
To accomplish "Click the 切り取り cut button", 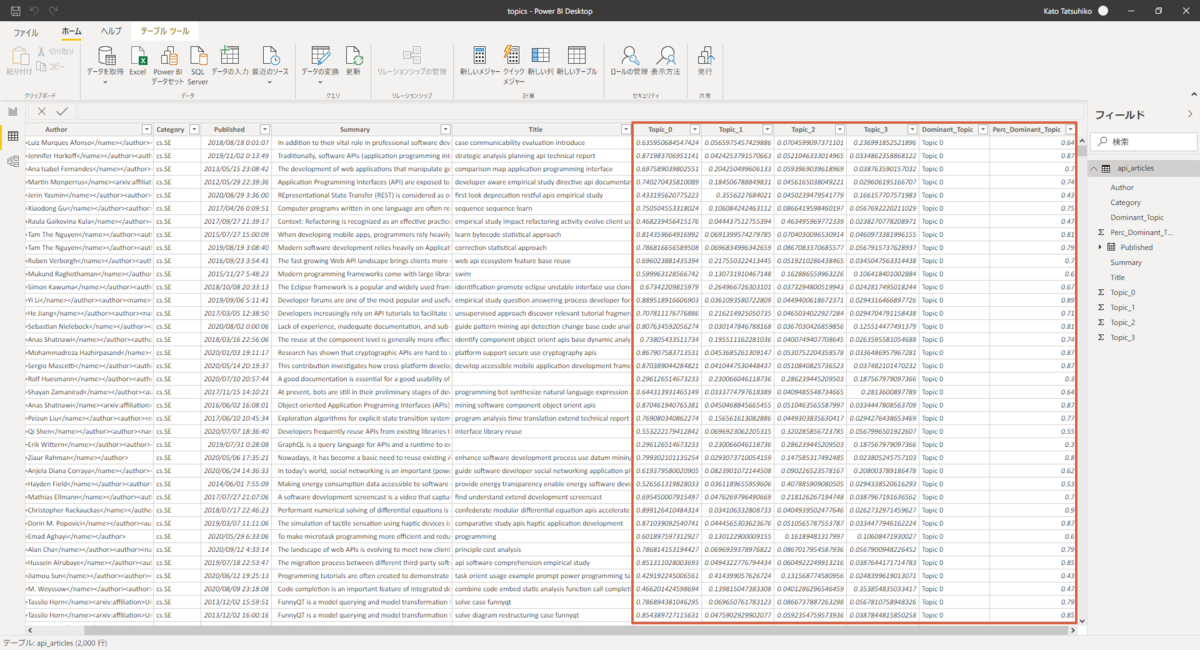I will [x=55, y=51].
